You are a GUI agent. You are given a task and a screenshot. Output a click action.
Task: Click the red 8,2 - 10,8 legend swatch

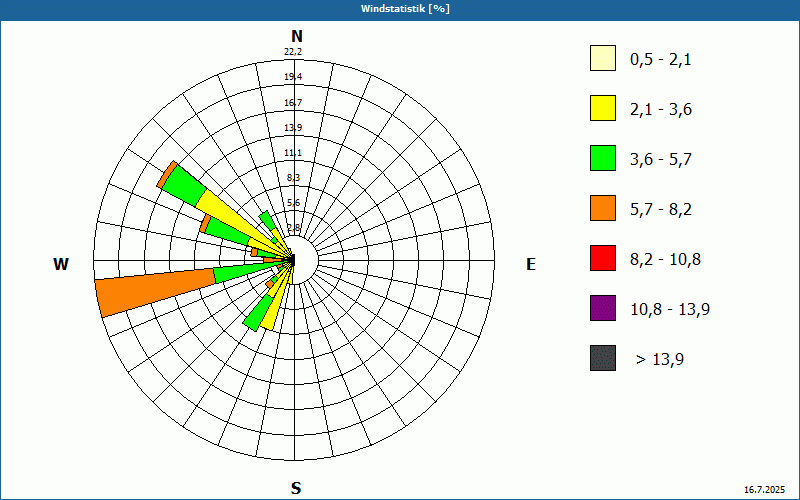tap(603, 258)
